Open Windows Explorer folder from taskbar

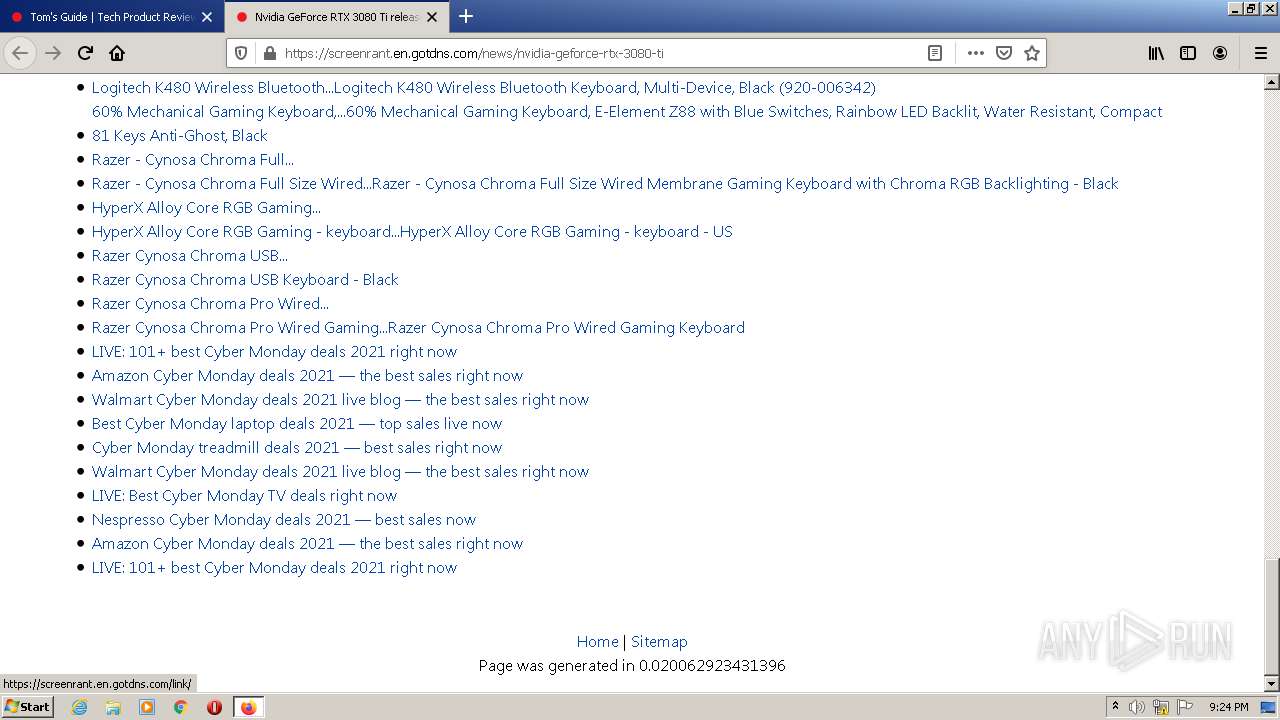(x=113, y=707)
